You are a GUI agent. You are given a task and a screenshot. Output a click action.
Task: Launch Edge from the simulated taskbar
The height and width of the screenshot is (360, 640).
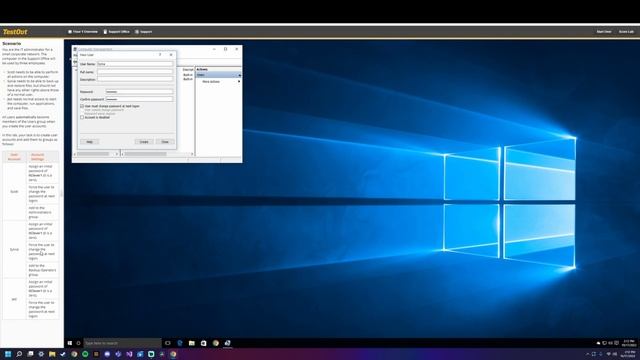[180, 343]
